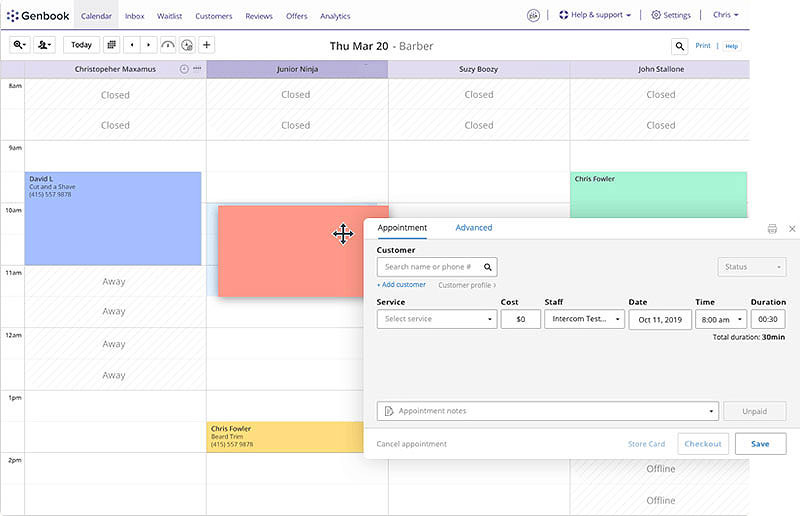
Task: Switch to the Calendar tab
Action: pos(96,16)
